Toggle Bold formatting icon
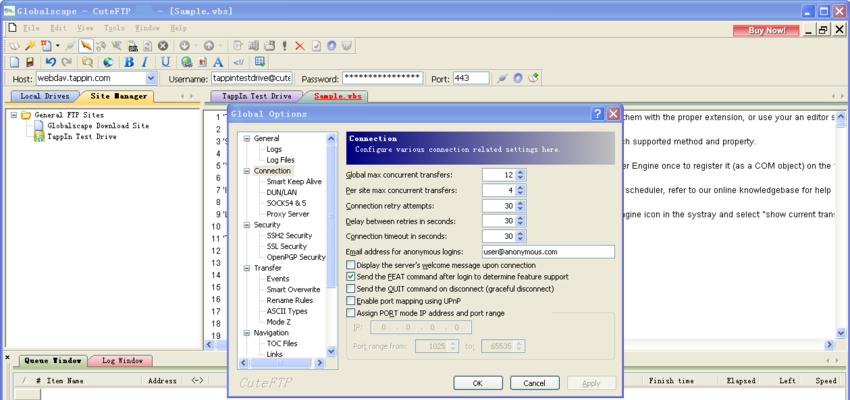The image size is (850, 400). click(x=129, y=62)
